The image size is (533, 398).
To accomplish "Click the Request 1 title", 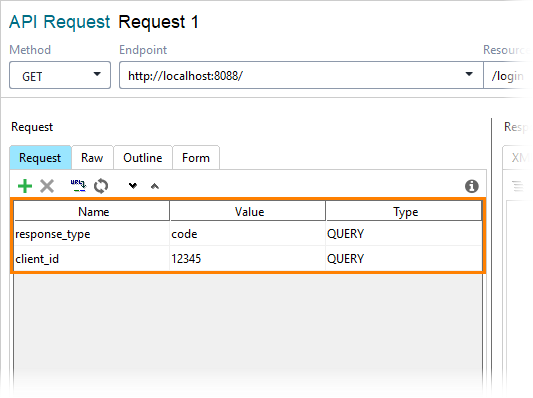I will [158, 22].
